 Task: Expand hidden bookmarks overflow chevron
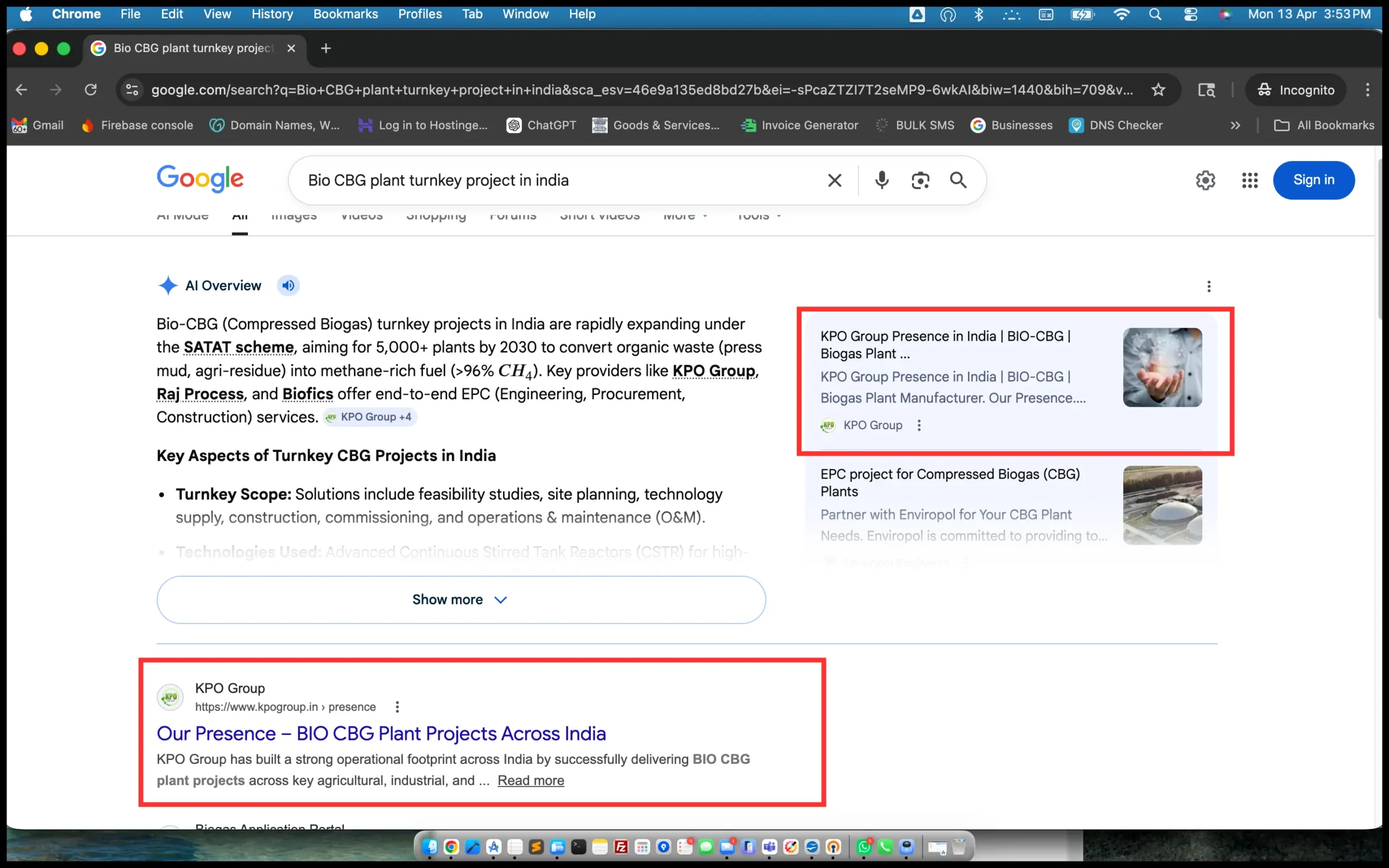(1235, 125)
